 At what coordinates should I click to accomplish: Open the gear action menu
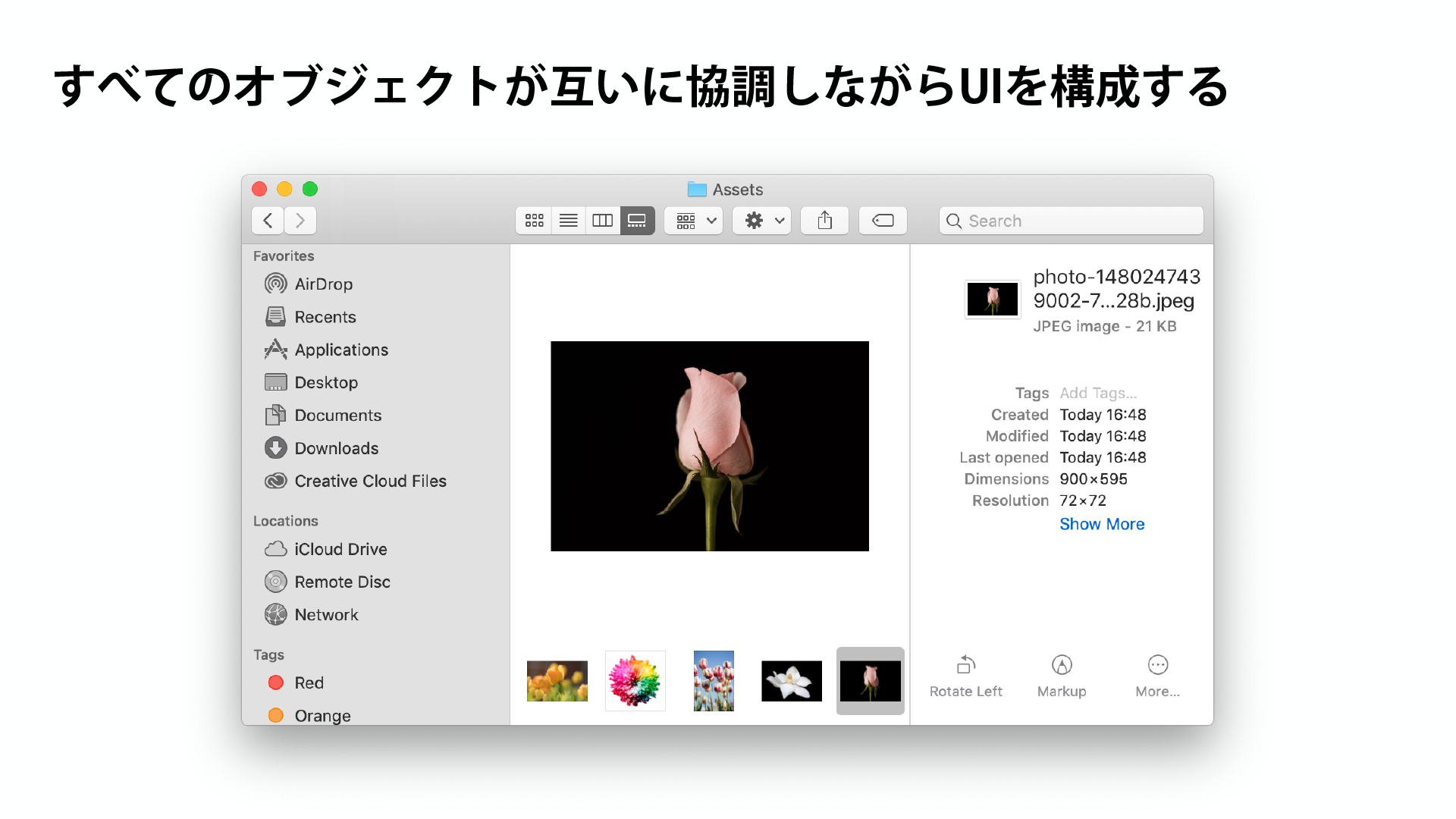click(762, 221)
